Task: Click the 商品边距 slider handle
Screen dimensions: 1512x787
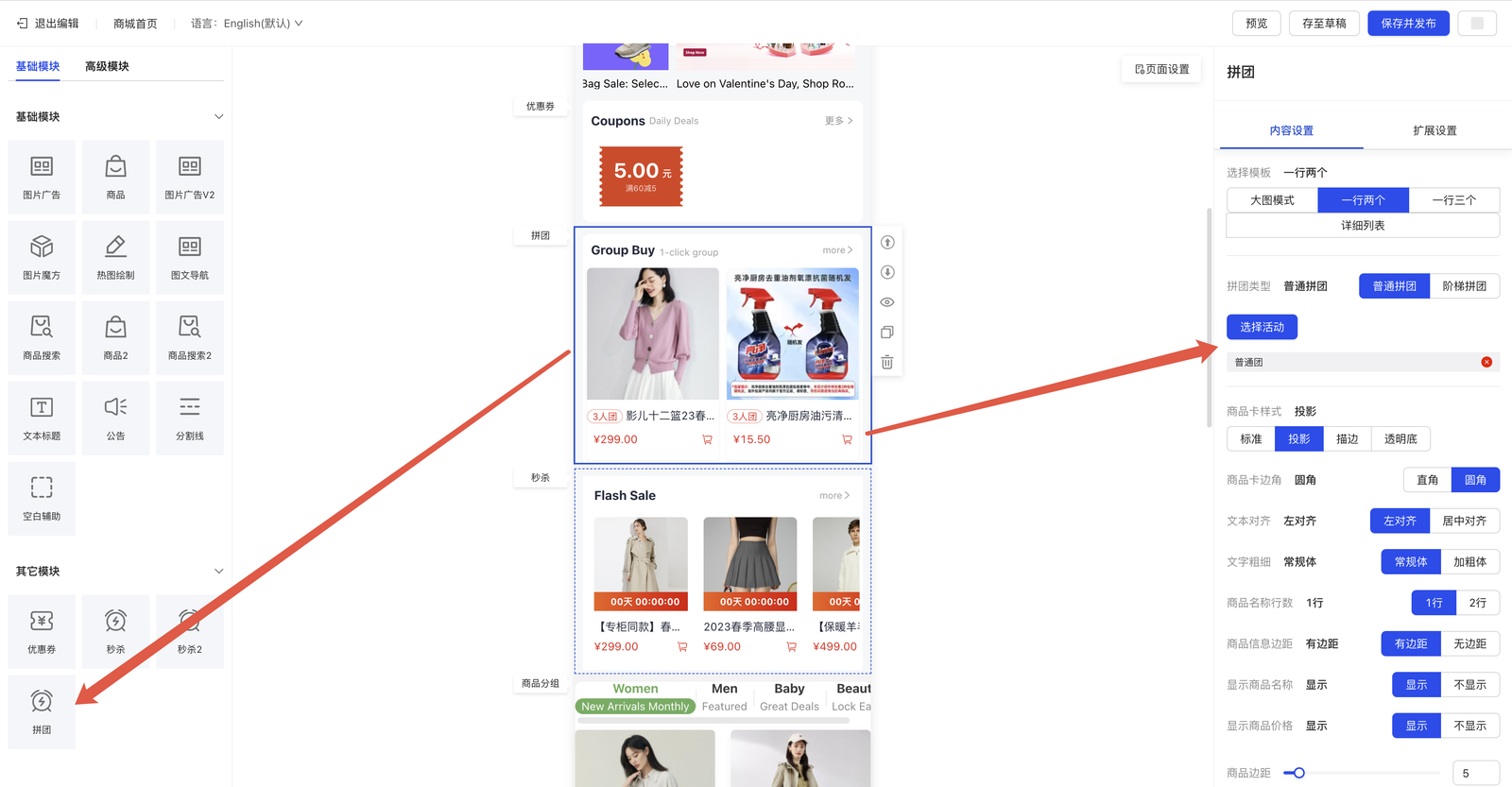Action: pos(1299,773)
